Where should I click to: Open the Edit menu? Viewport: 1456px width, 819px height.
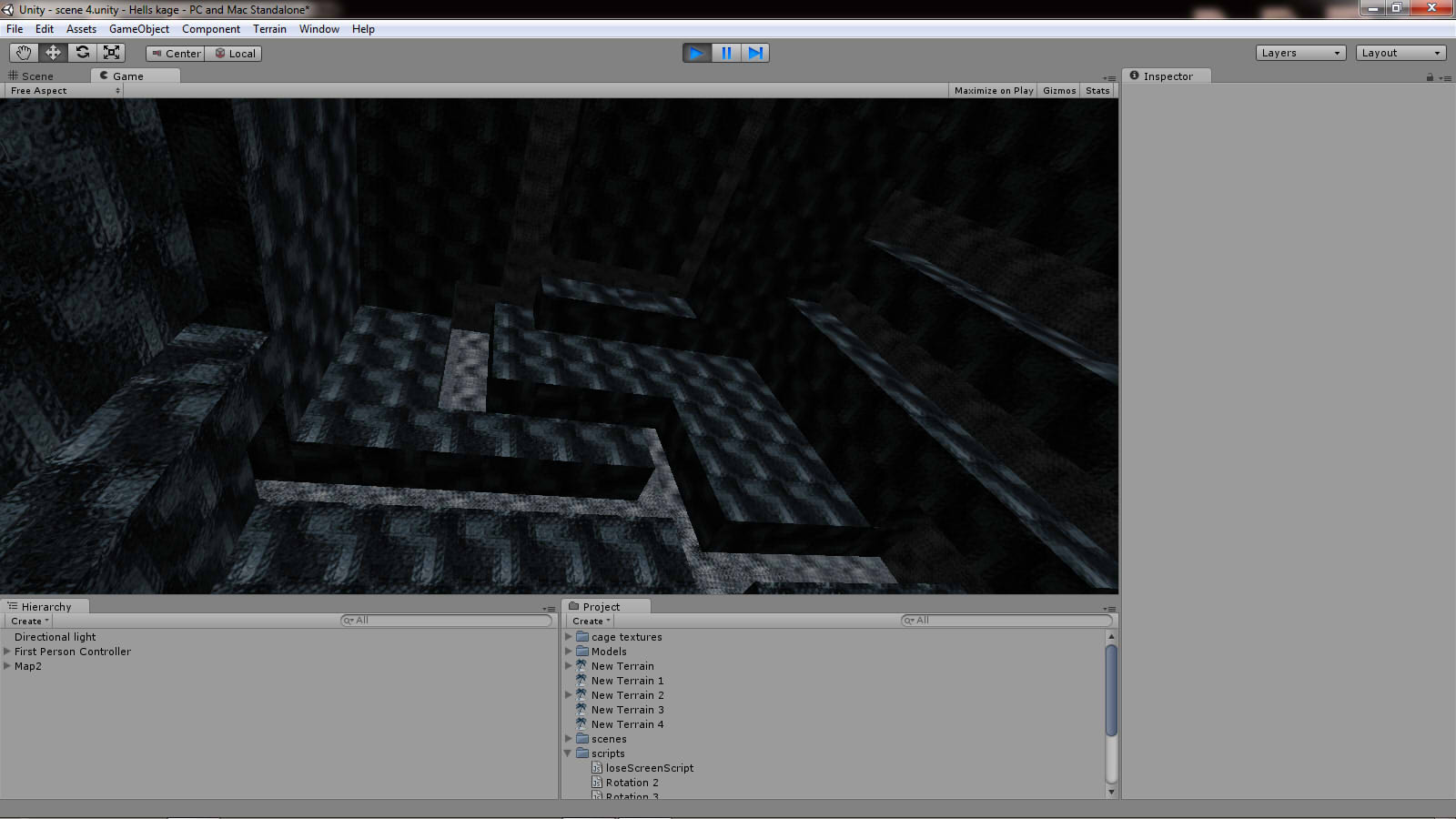pos(45,29)
